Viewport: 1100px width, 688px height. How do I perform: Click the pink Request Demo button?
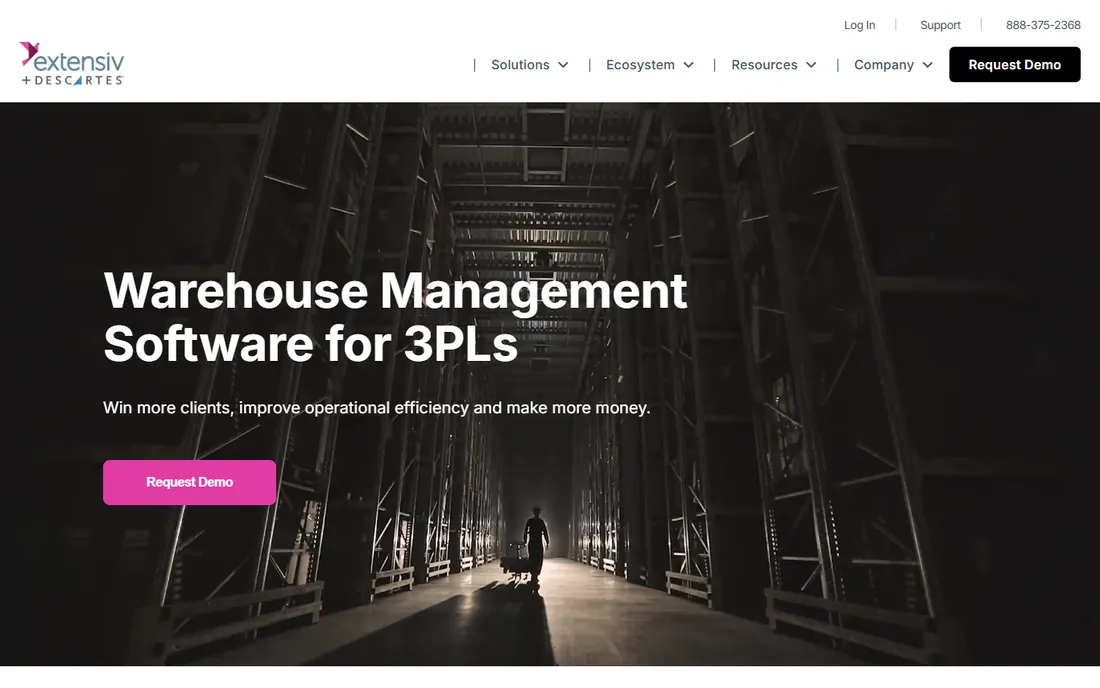[x=189, y=483]
